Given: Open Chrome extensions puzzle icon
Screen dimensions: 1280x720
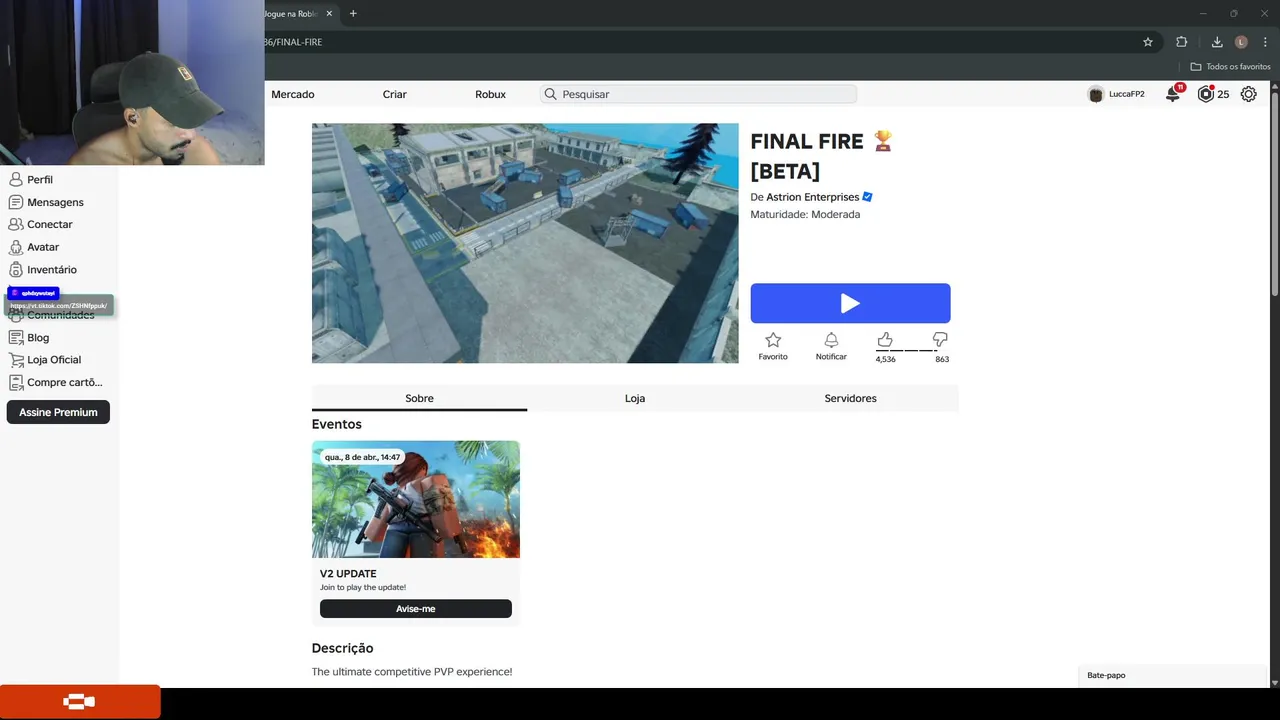Looking at the screenshot, I should tap(1181, 42).
